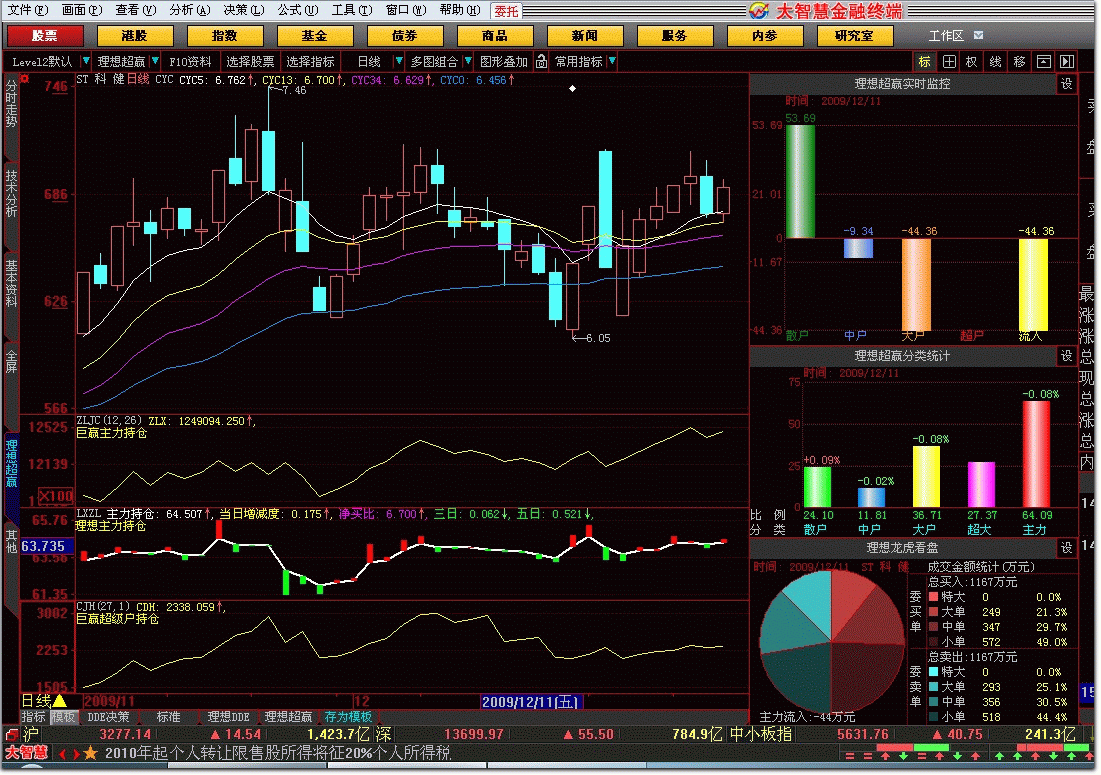1101x775 pixels.
Task: Open the 设 settings of 理想超赢实时监控
Action: (1067, 84)
